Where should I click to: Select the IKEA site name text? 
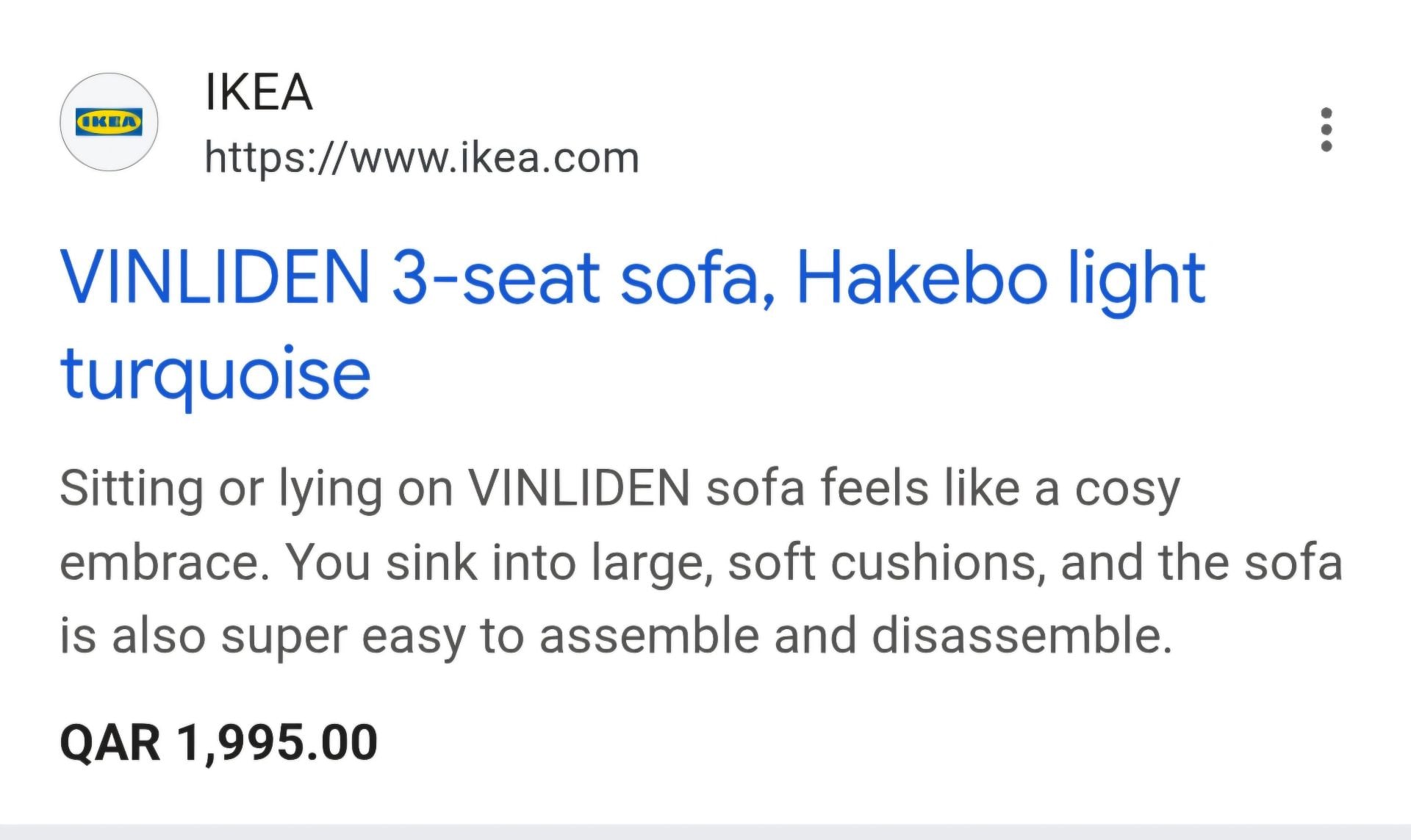coord(259,93)
